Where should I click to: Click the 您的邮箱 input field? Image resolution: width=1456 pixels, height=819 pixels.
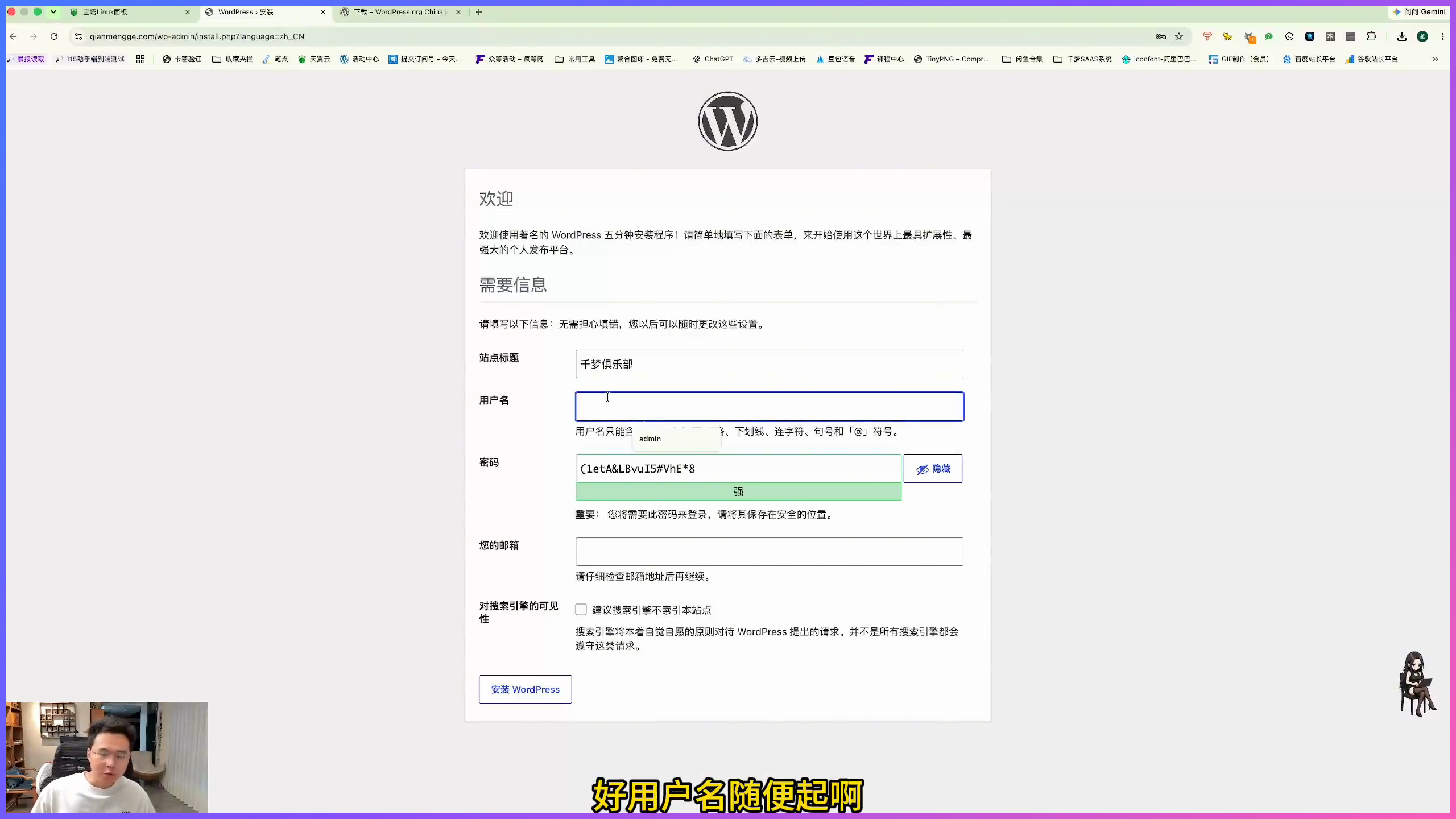769,552
